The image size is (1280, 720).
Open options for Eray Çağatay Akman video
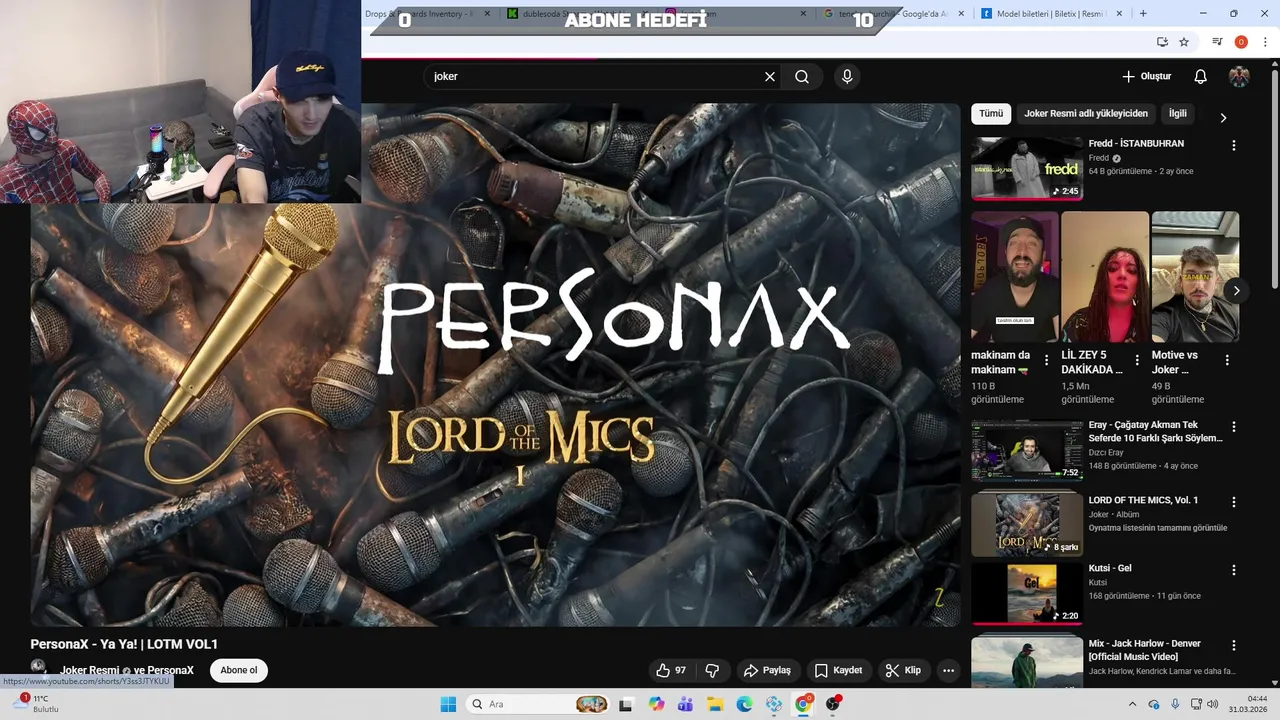(x=1233, y=426)
